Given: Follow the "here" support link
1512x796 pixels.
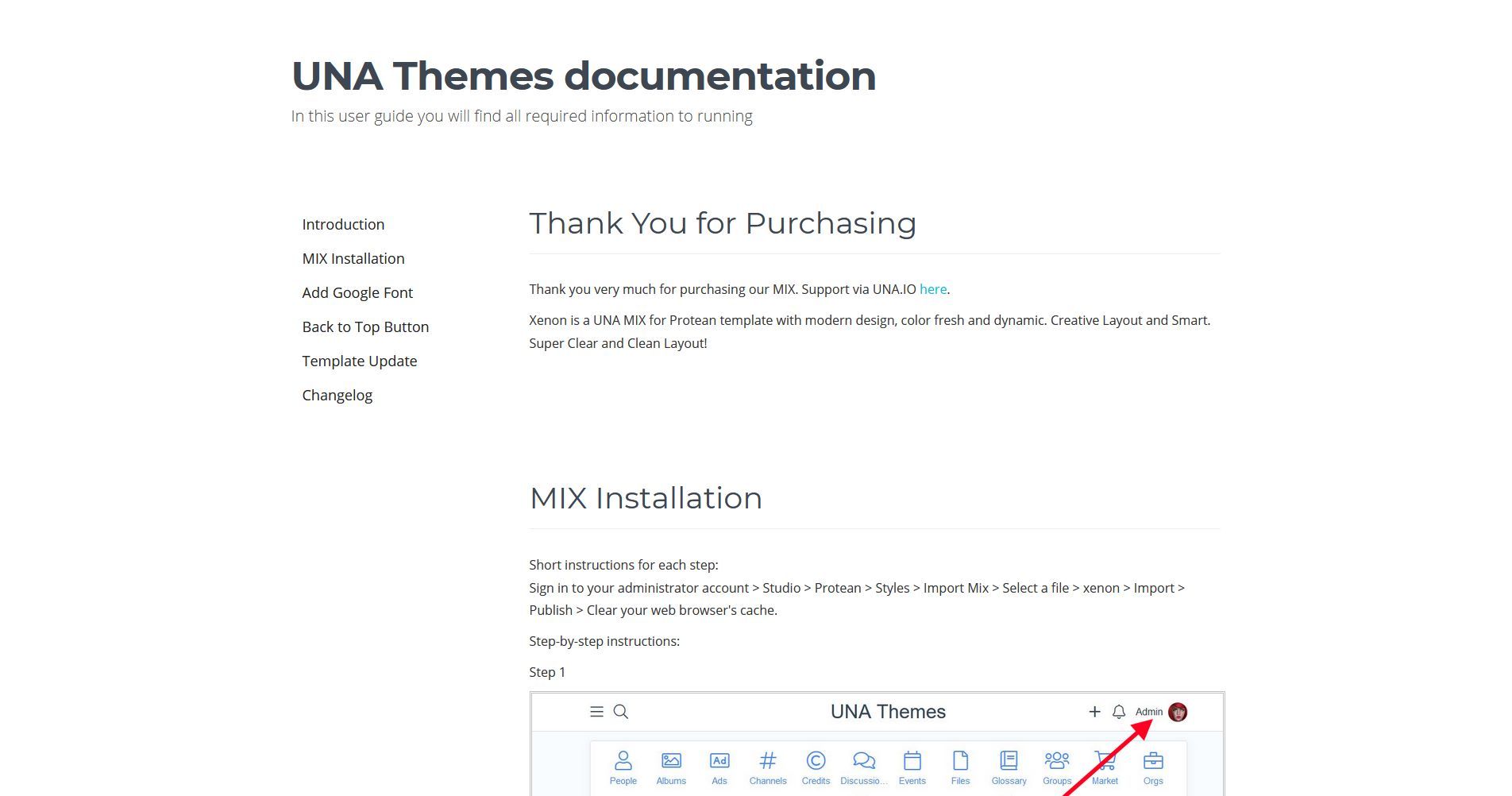Looking at the screenshot, I should tap(933, 290).
